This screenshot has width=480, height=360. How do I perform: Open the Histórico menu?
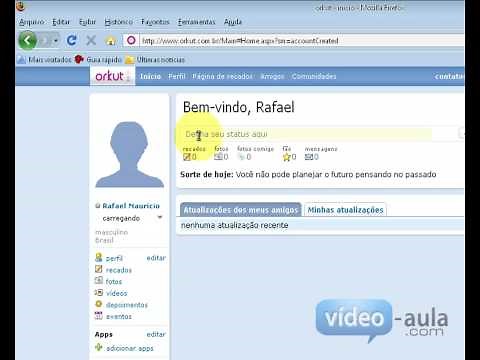click(118, 22)
